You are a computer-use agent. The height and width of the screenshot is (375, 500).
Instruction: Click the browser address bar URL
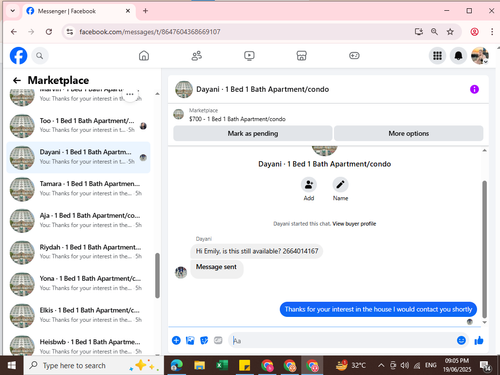pos(150,32)
